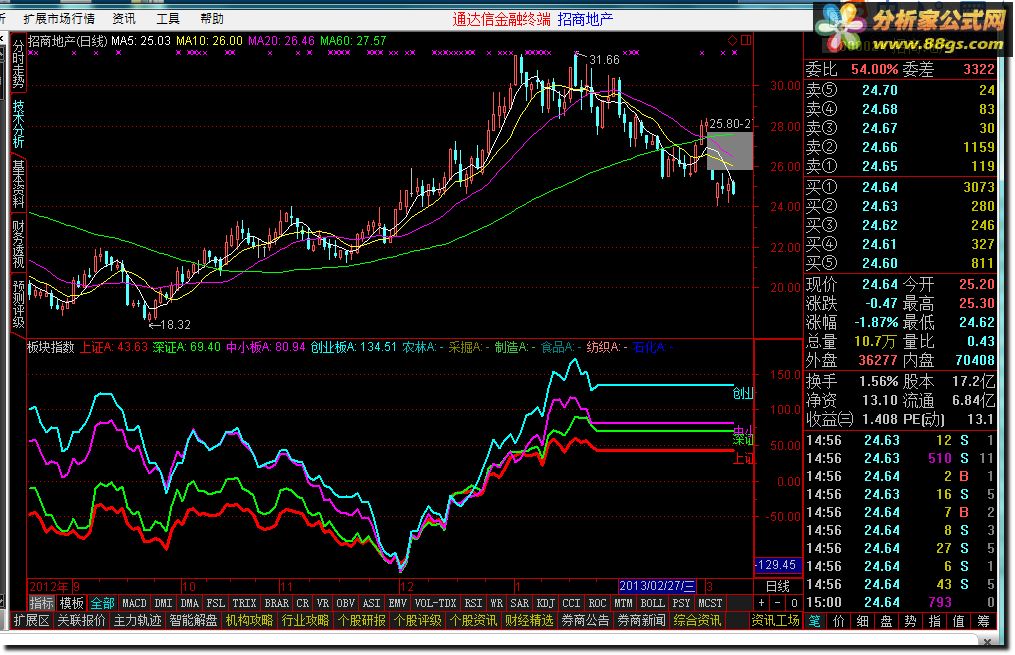Select the 指 tab in right panel
Image resolution: width=1015 pixels, height=655 pixels.
934,621
